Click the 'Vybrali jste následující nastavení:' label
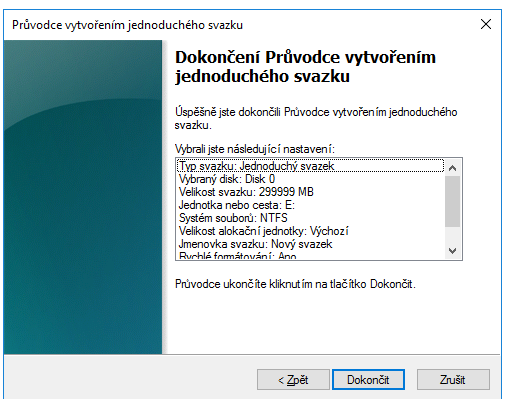The image size is (505, 399). (x=255, y=149)
